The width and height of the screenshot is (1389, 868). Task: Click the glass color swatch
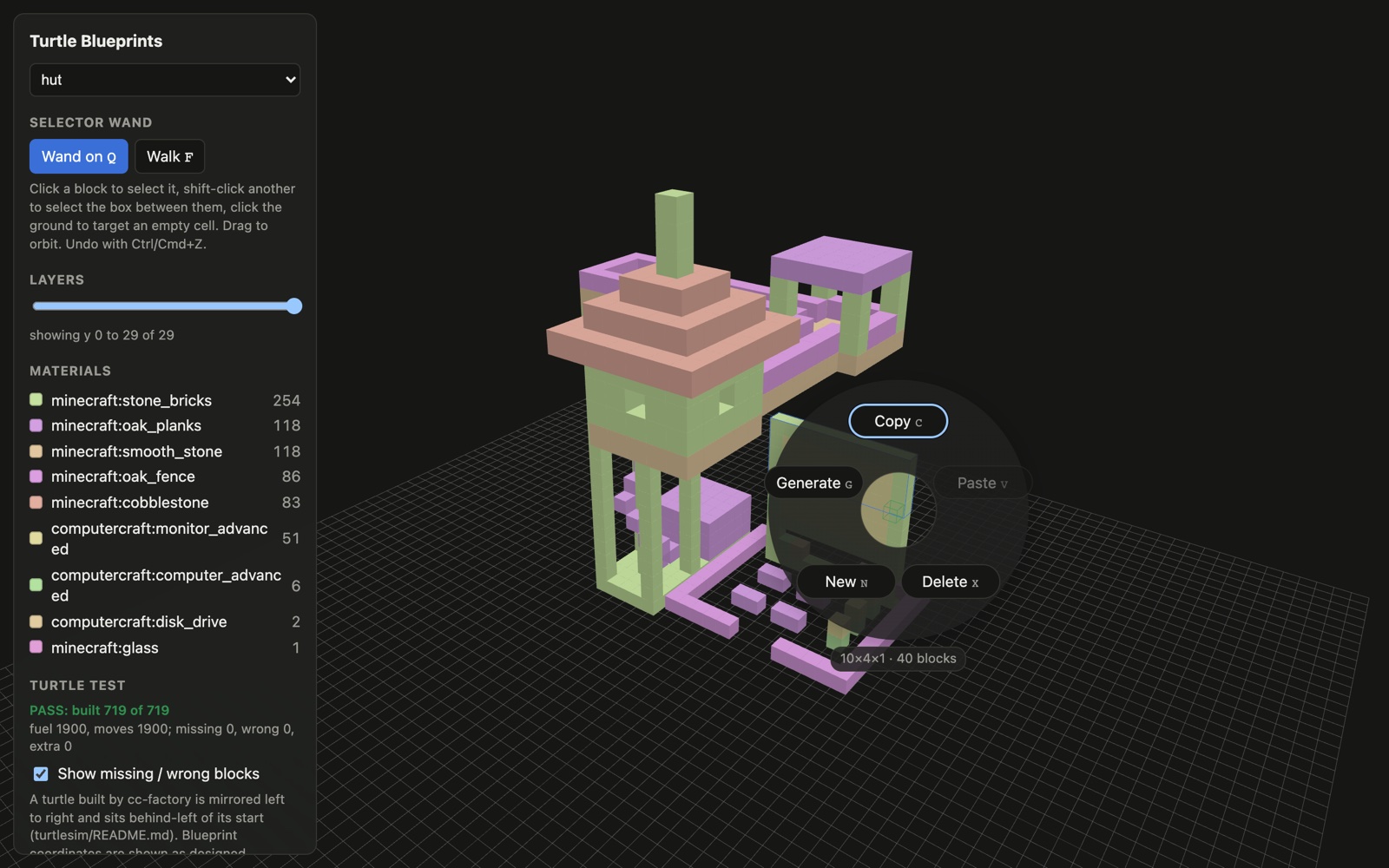click(36, 647)
